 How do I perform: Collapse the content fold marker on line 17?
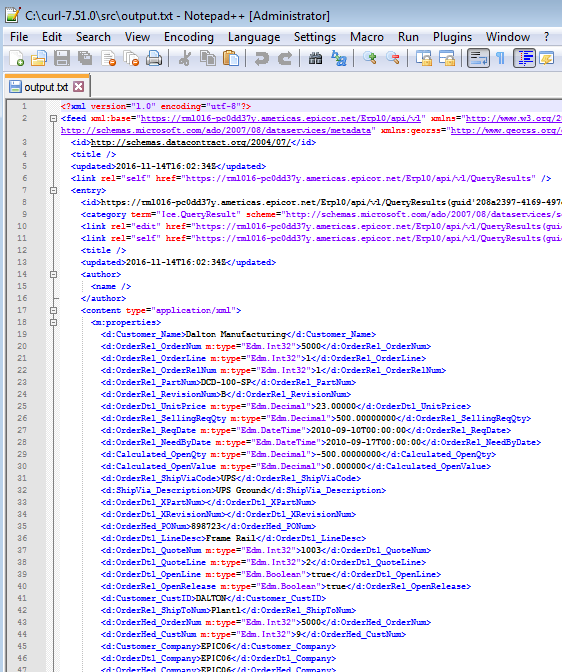pos(53,310)
